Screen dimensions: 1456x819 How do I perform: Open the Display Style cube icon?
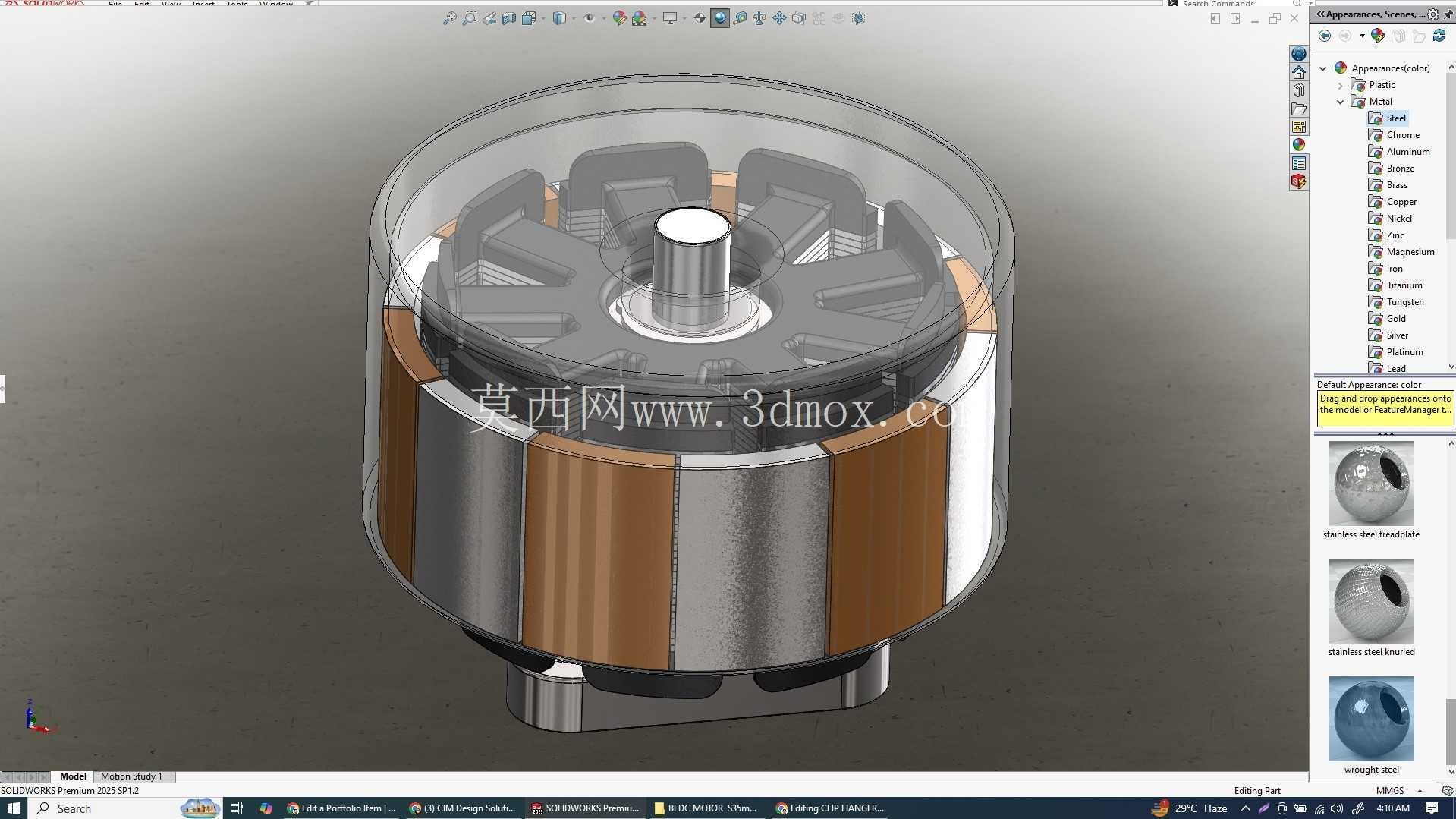(559, 18)
